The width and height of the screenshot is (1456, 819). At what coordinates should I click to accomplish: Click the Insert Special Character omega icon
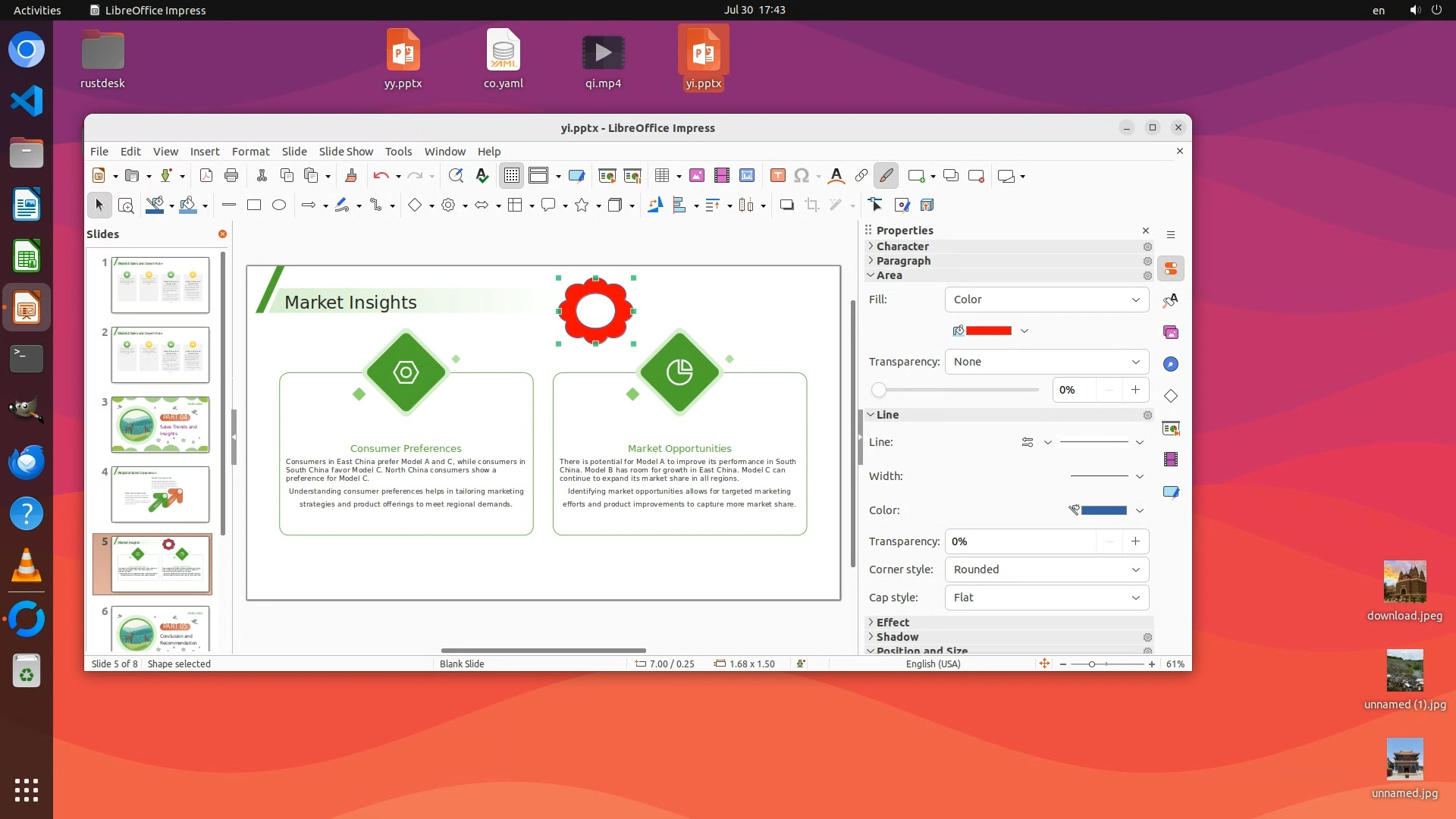(802, 176)
